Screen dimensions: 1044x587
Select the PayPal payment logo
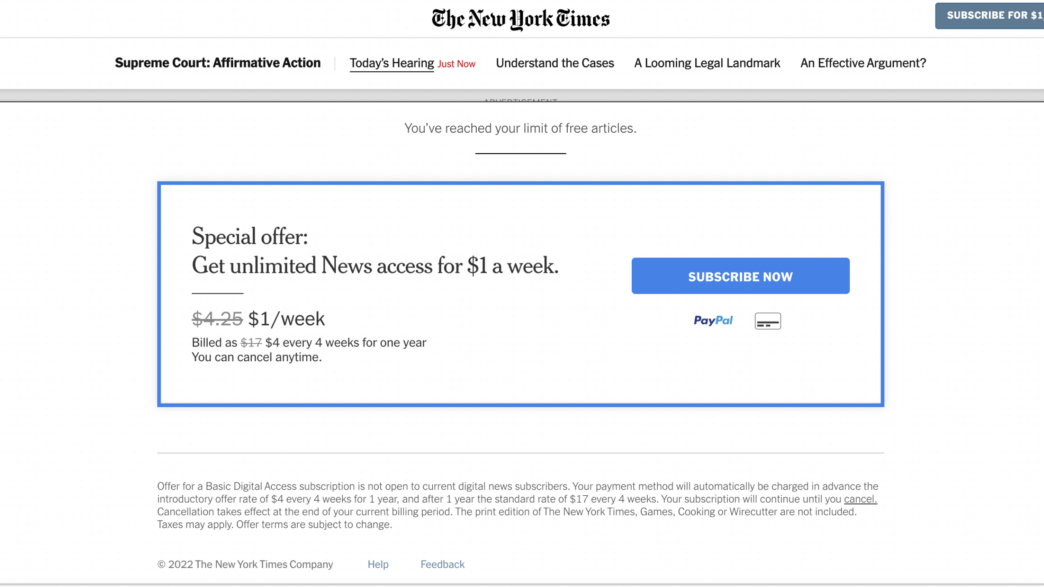[x=713, y=321]
